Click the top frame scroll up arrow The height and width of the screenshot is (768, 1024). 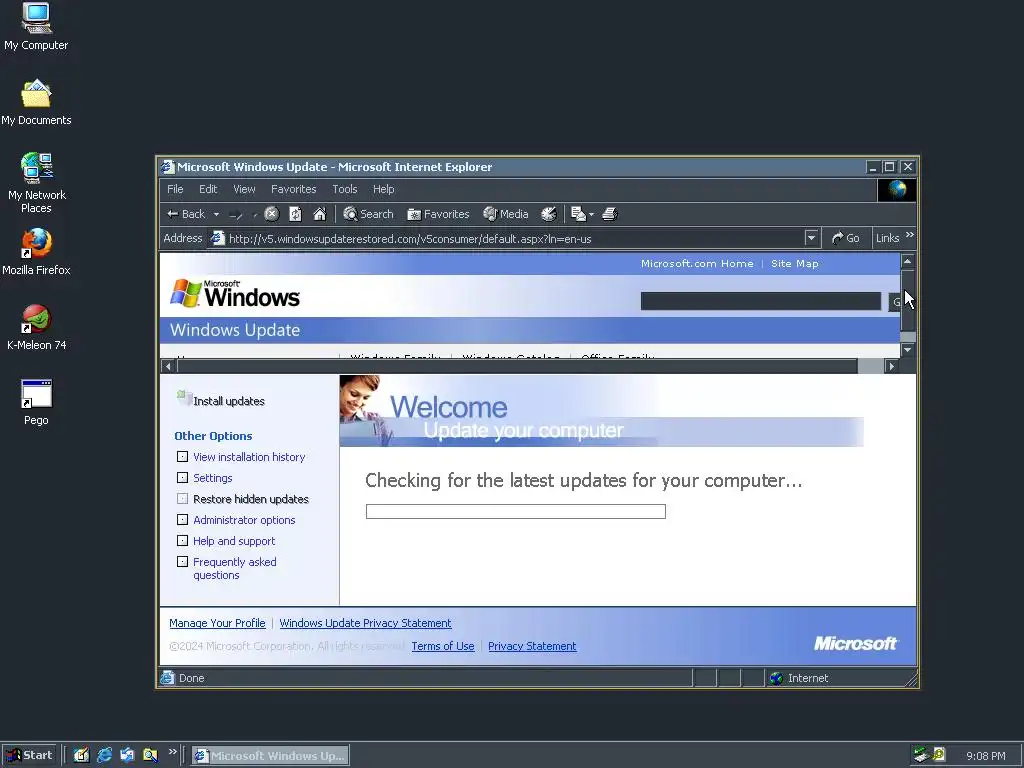coord(908,261)
